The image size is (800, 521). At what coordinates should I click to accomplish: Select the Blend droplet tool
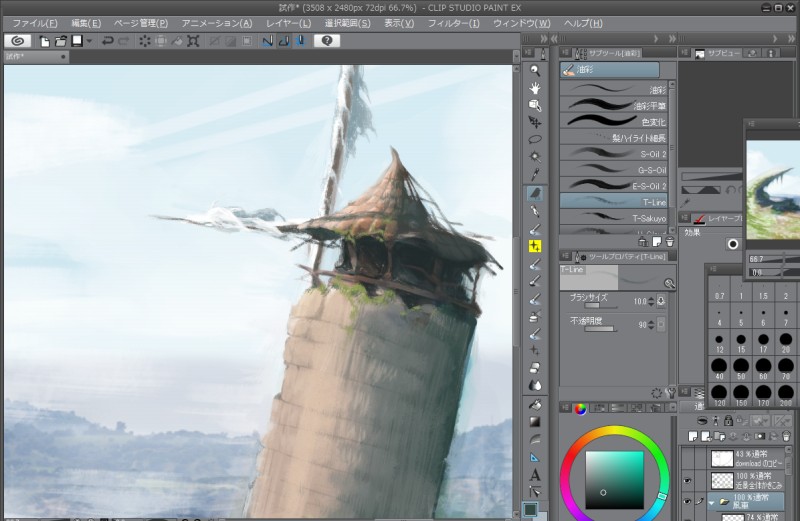[535, 385]
